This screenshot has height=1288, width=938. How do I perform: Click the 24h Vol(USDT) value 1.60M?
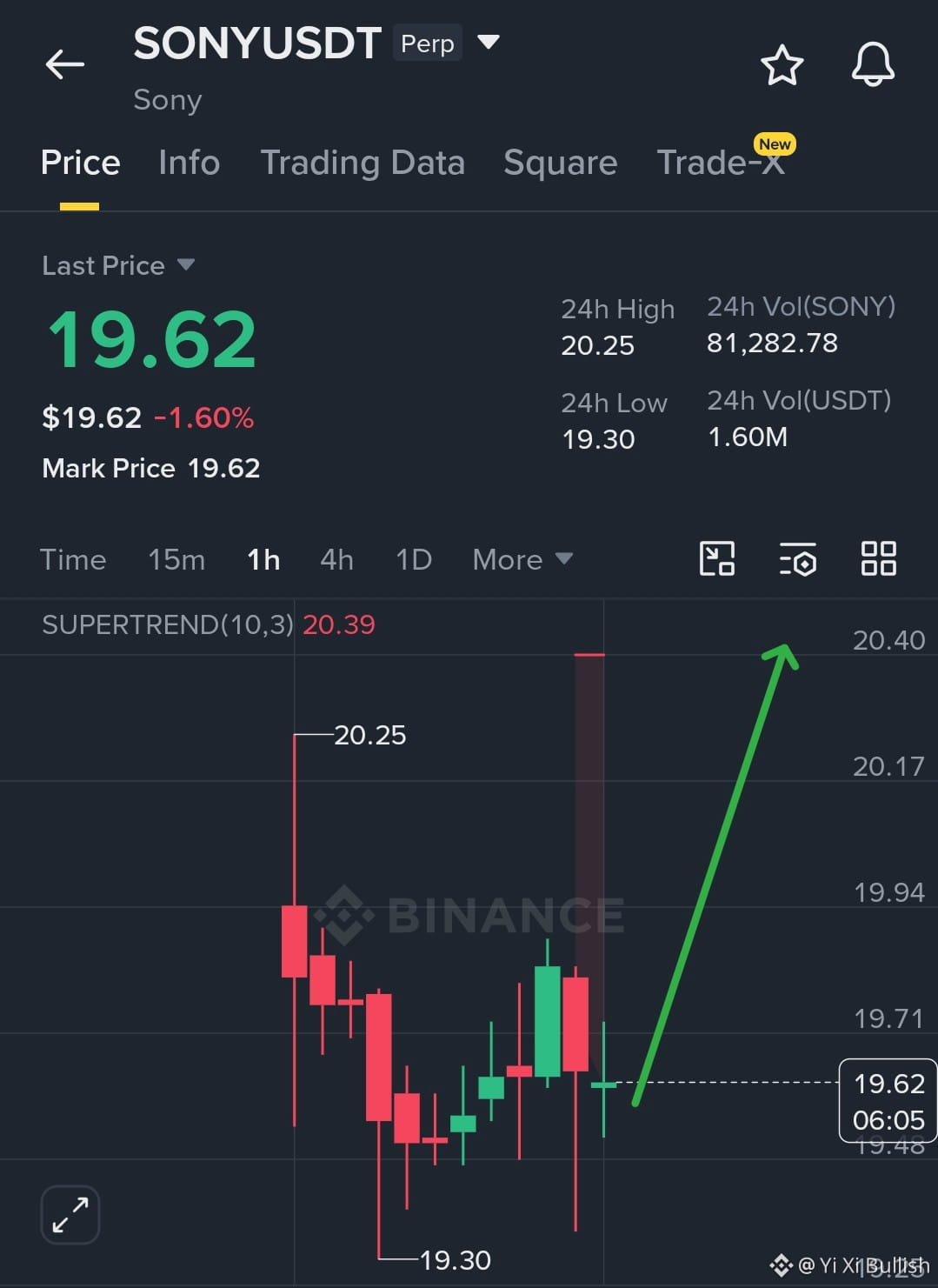(x=748, y=437)
